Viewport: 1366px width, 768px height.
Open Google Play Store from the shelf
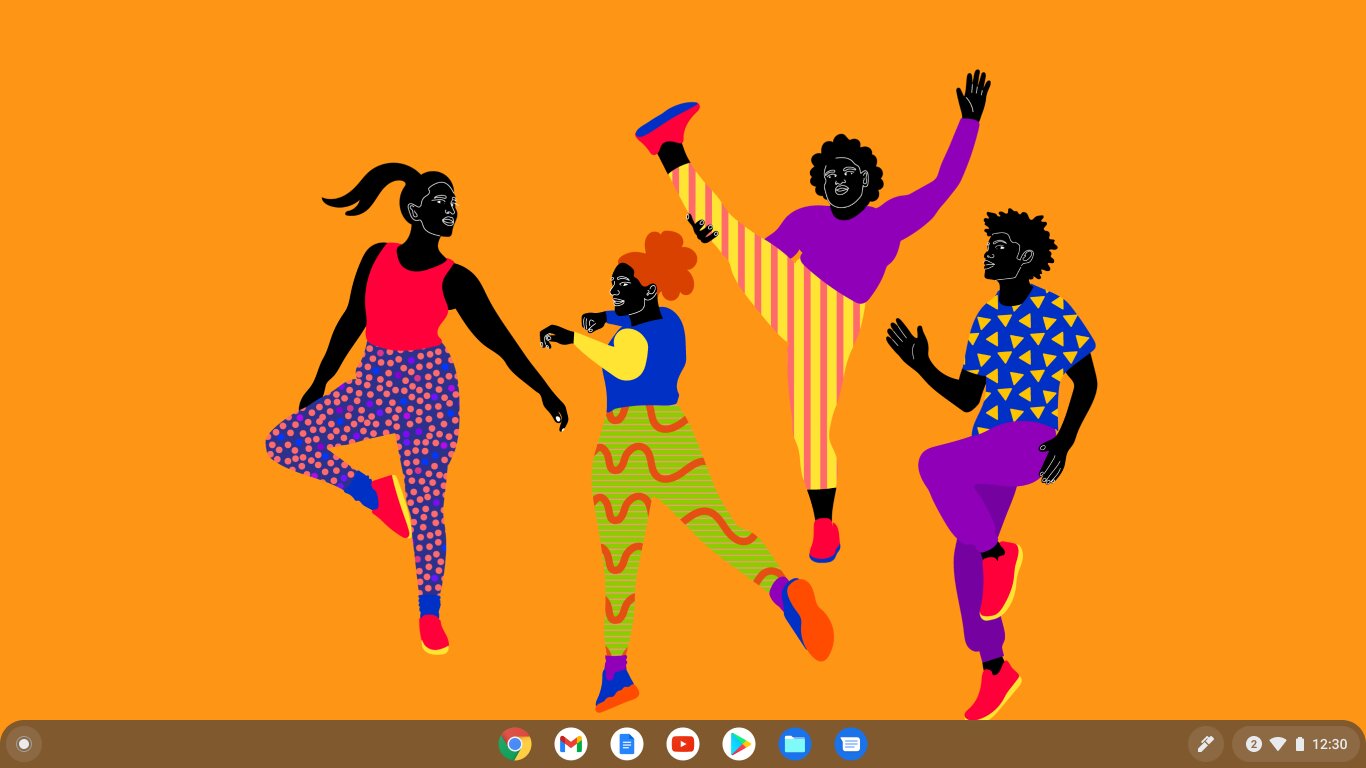[739, 744]
